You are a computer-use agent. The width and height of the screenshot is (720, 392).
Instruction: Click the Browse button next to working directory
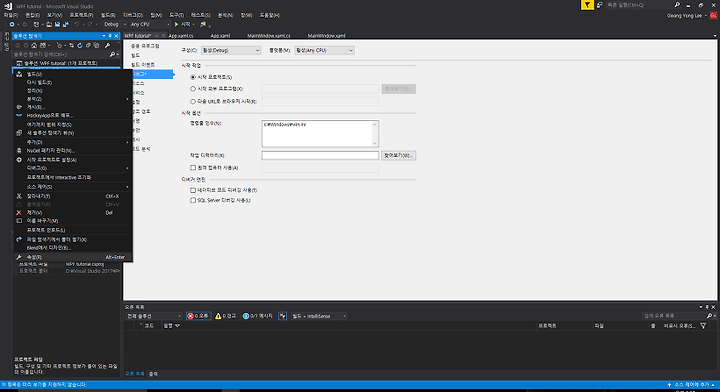pos(398,156)
